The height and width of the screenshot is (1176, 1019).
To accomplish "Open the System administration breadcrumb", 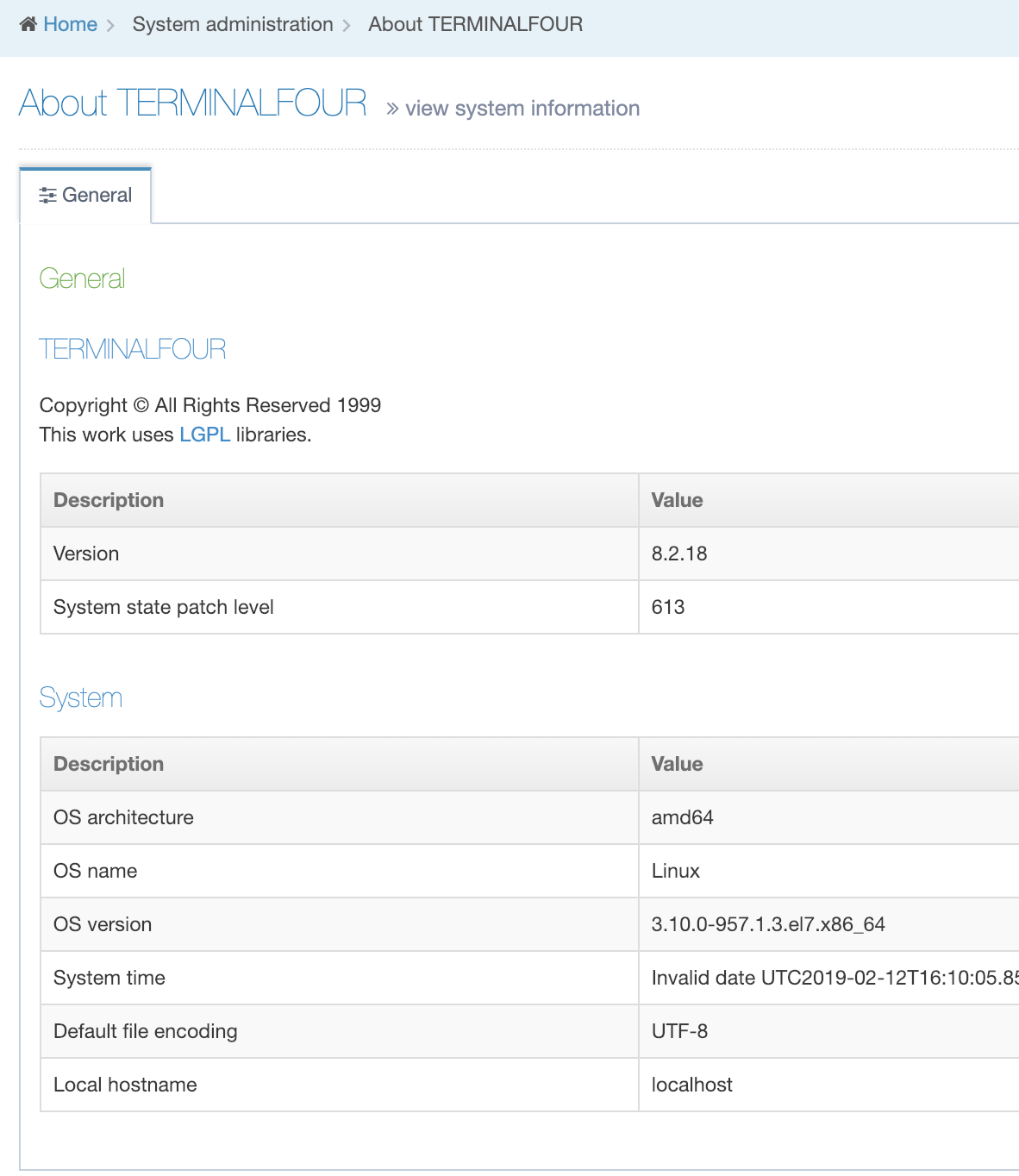I will click(x=232, y=24).
